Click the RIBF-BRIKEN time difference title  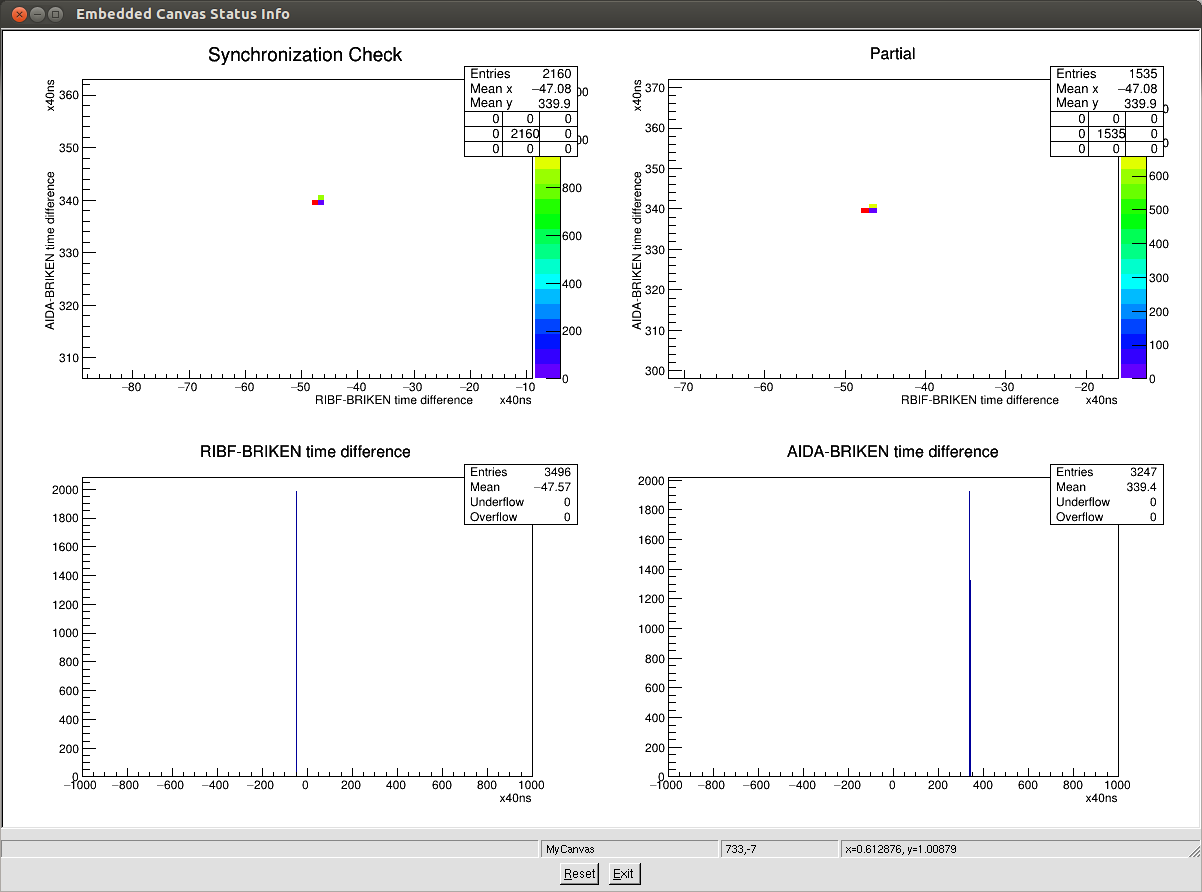click(305, 452)
